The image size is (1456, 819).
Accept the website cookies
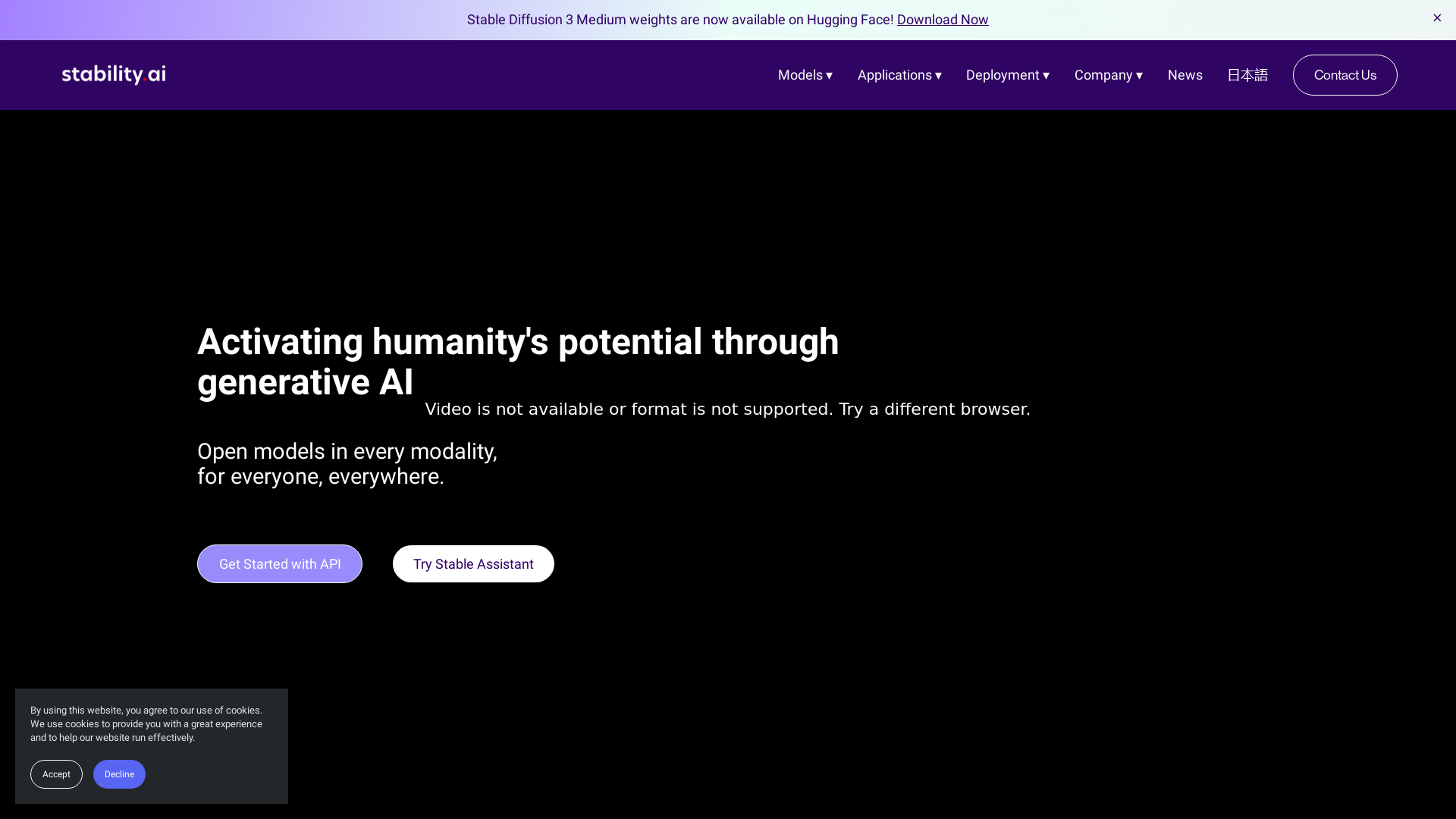tap(56, 774)
